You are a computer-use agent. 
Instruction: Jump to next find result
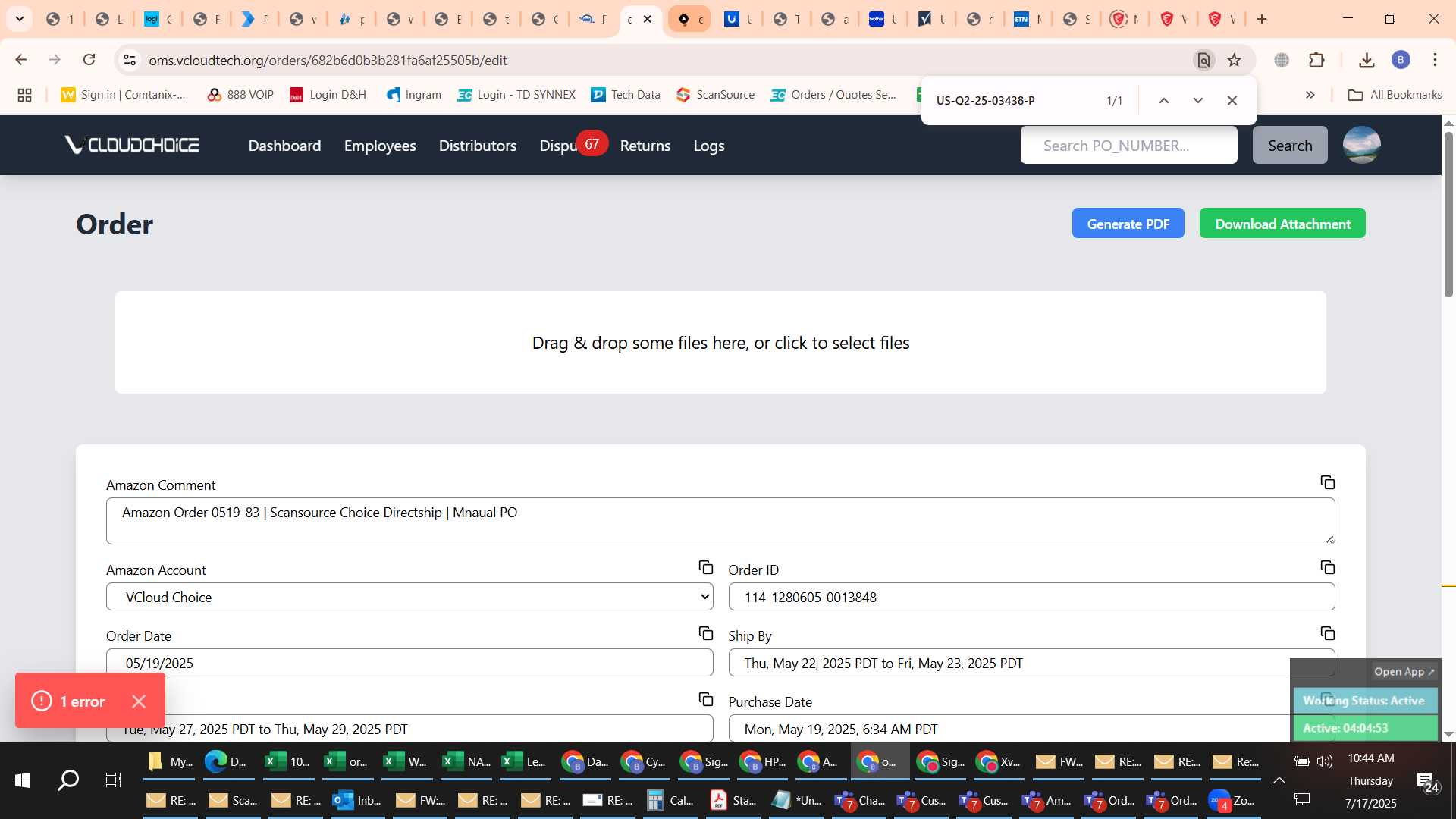1198,100
